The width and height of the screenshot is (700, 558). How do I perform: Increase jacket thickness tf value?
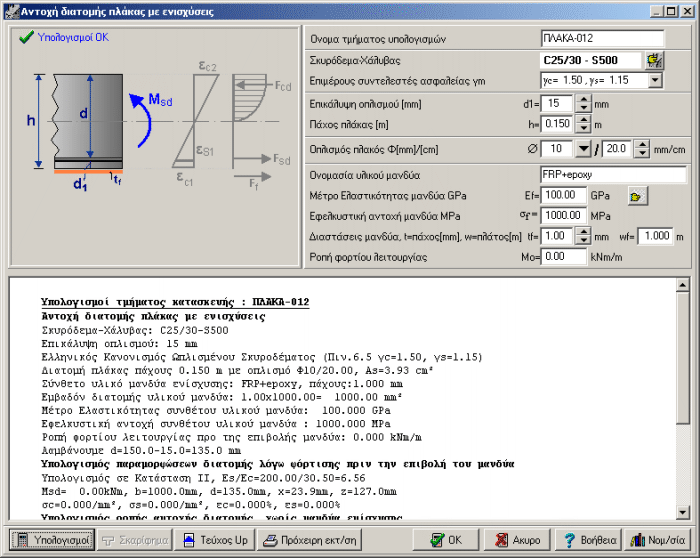point(583,232)
